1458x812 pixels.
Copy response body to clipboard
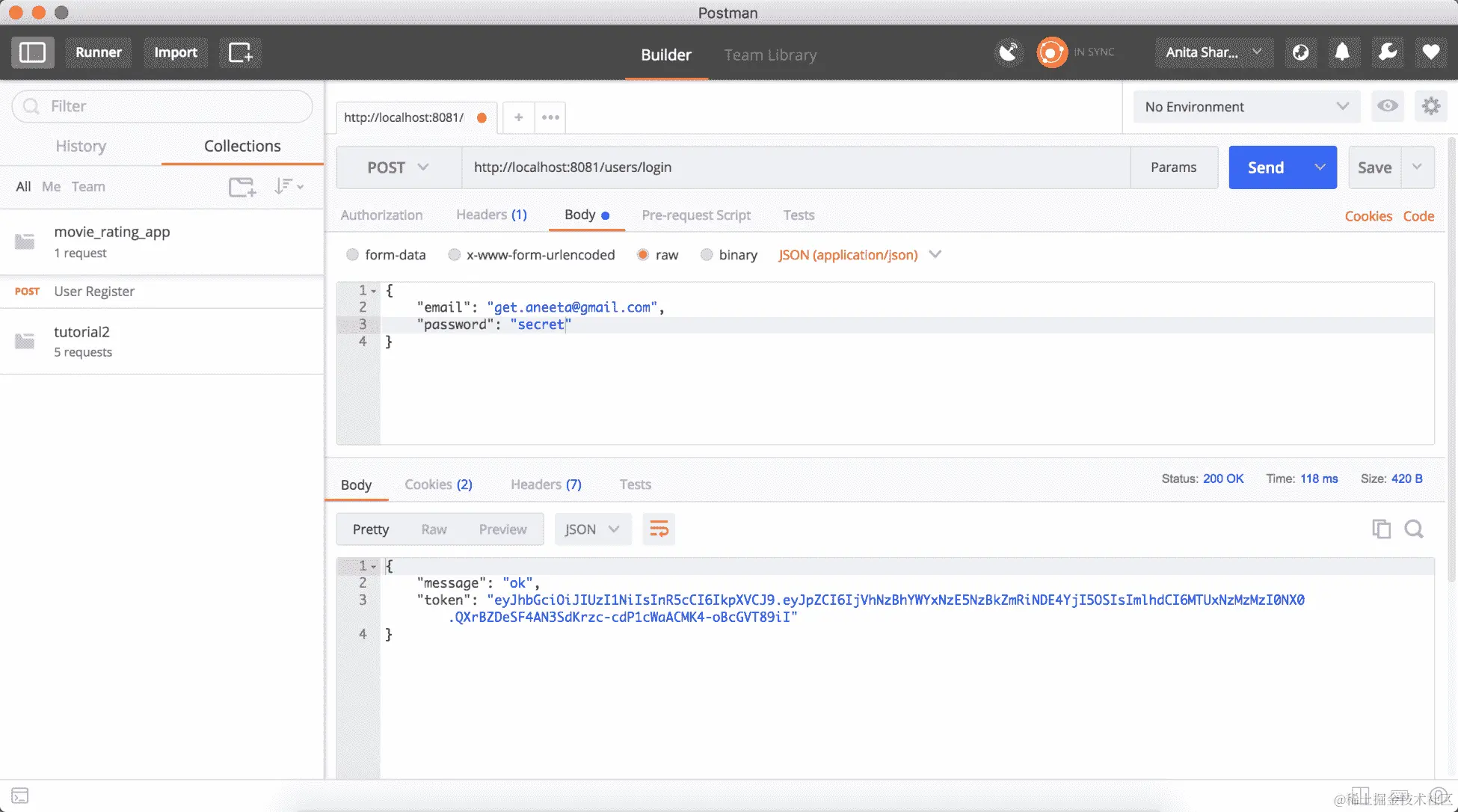(1381, 529)
